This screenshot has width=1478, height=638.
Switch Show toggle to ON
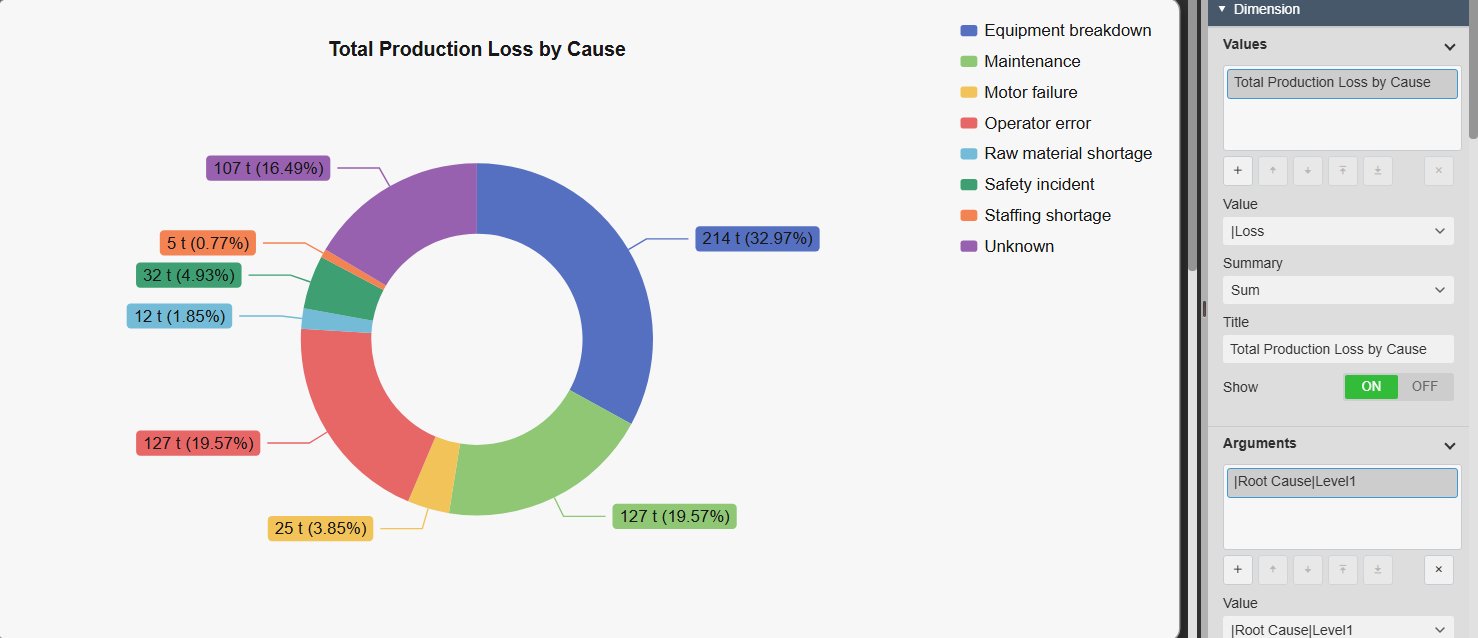coord(1371,387)
